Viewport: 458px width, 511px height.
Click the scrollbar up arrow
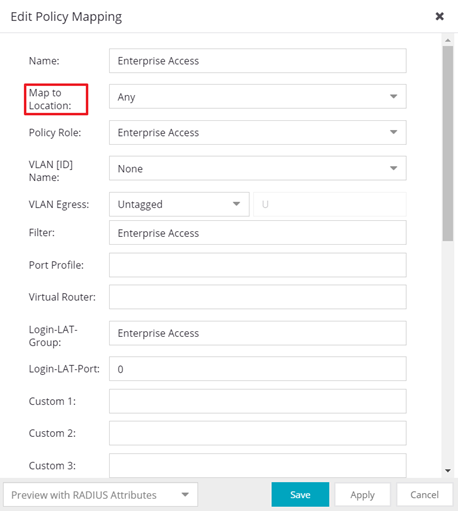pos(448,40)
